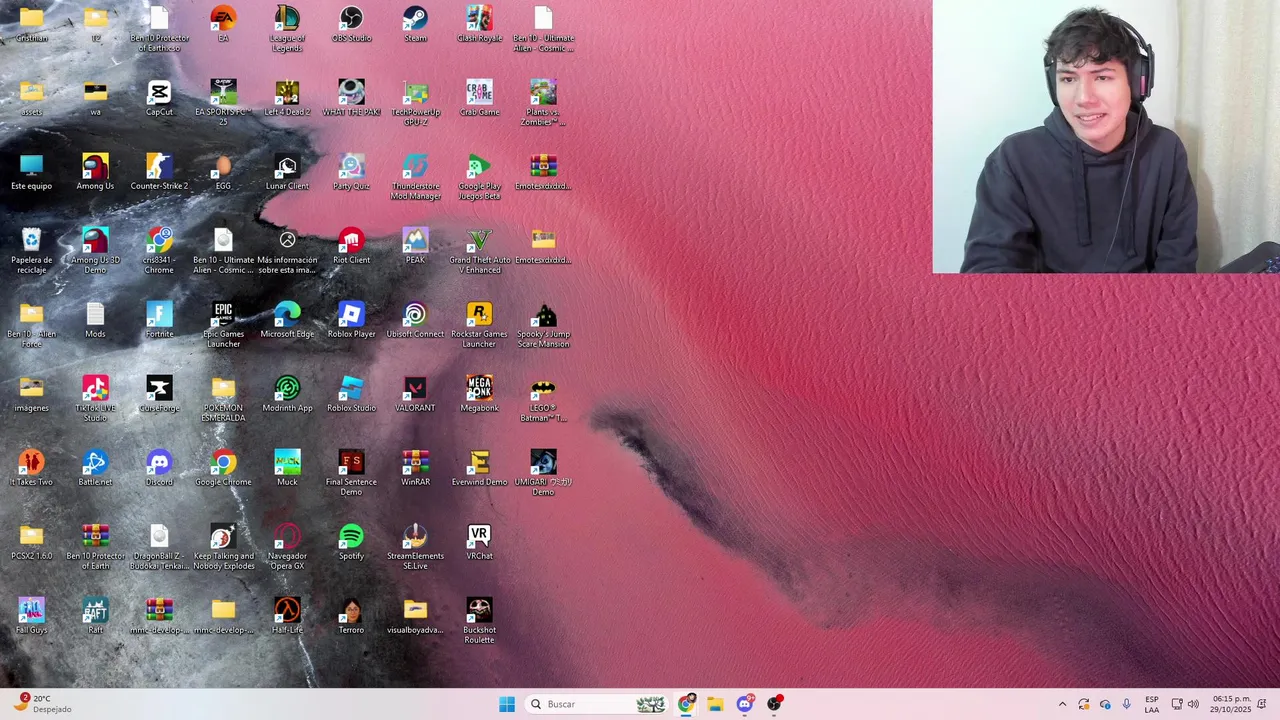Select the Crab Game desktop icon

click(479, 98)
